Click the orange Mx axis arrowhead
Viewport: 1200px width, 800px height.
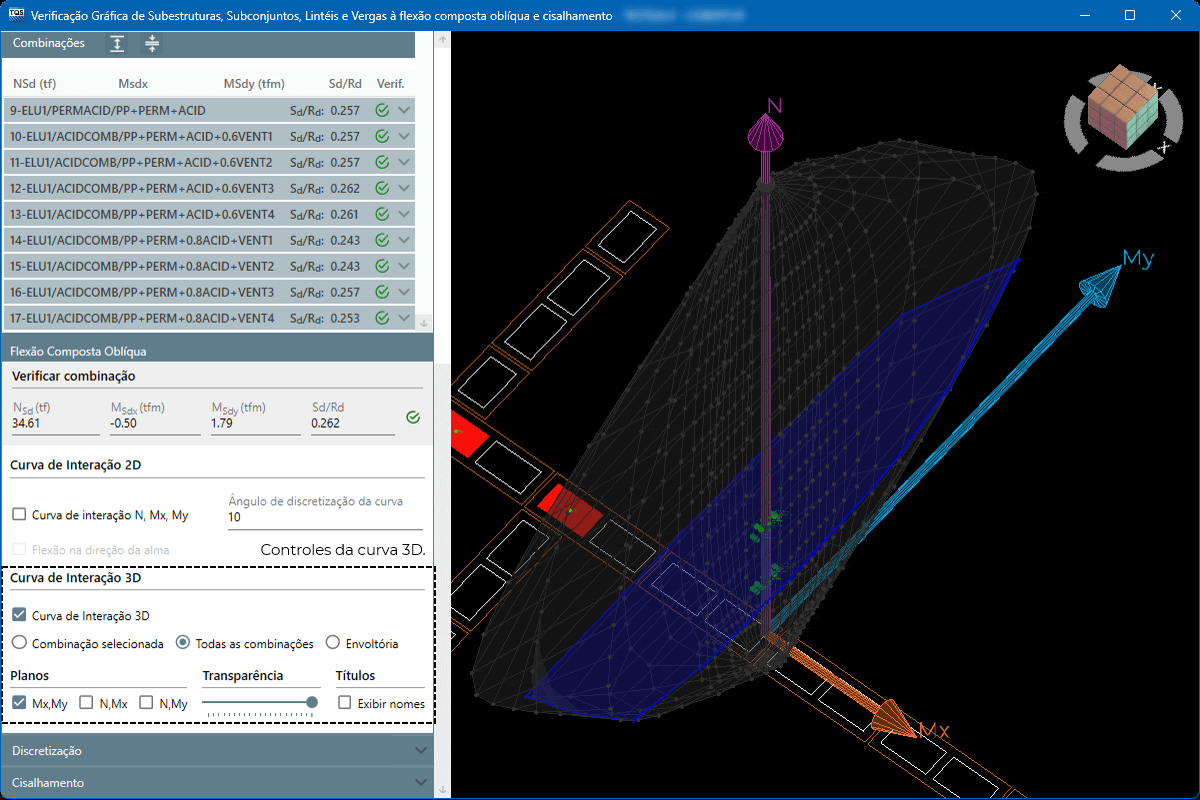(890, 721)
